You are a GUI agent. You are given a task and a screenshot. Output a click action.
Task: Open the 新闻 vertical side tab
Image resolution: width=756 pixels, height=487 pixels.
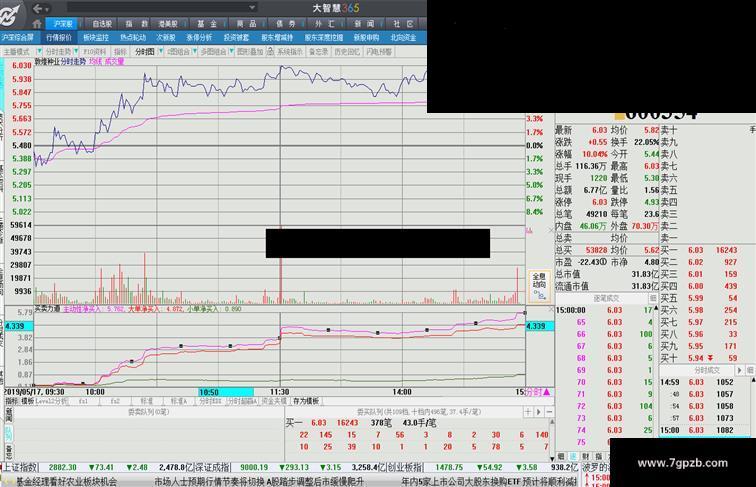[8, 415]
